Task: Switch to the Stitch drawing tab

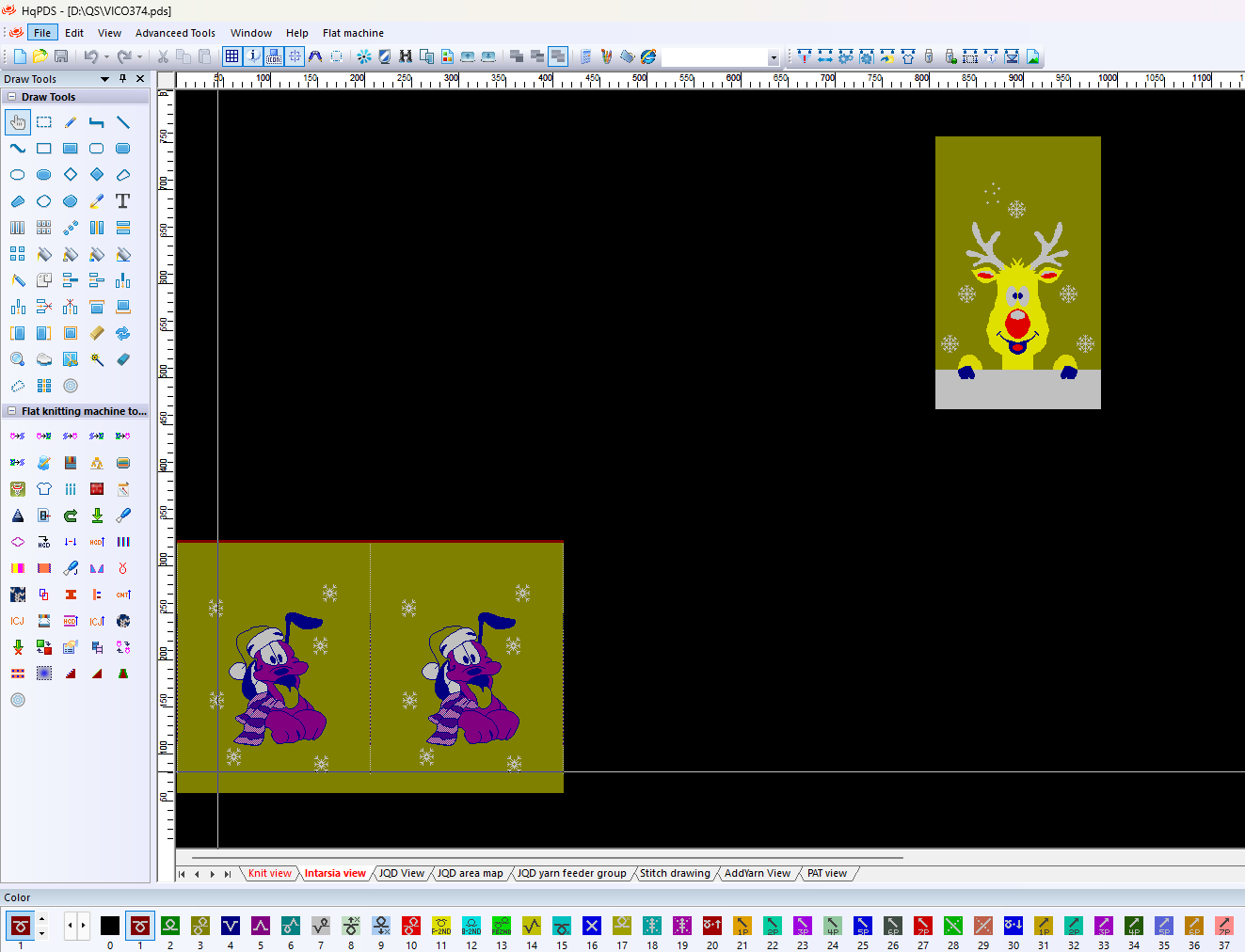Action: 675,873
